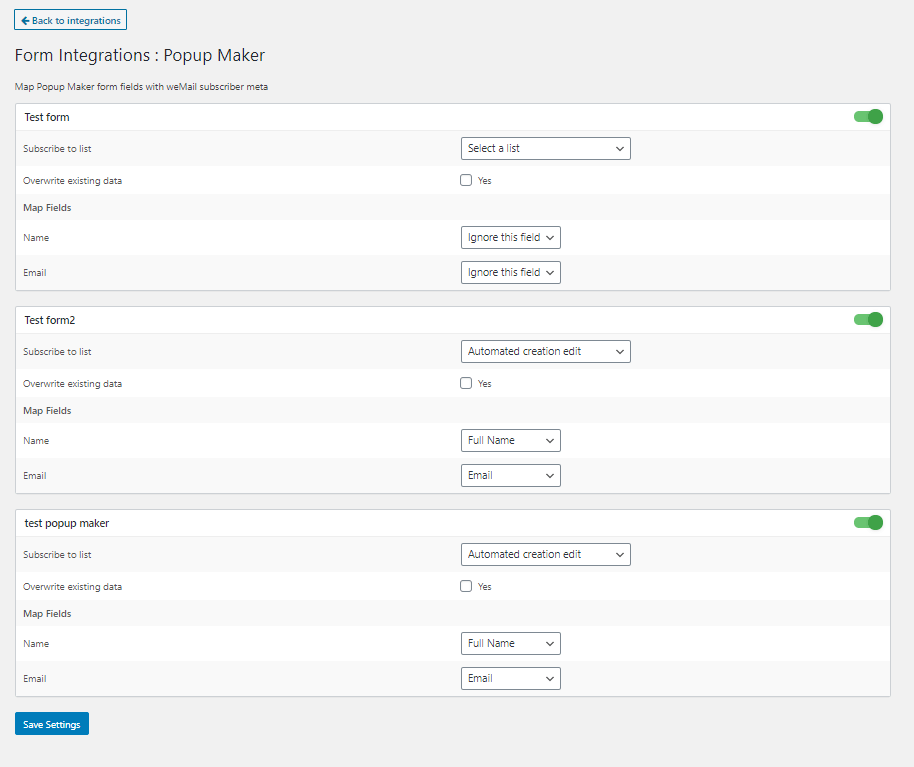Open Test form Subscribe to list dropdown
Screen dimensions: 914x767
coord(546,149)
